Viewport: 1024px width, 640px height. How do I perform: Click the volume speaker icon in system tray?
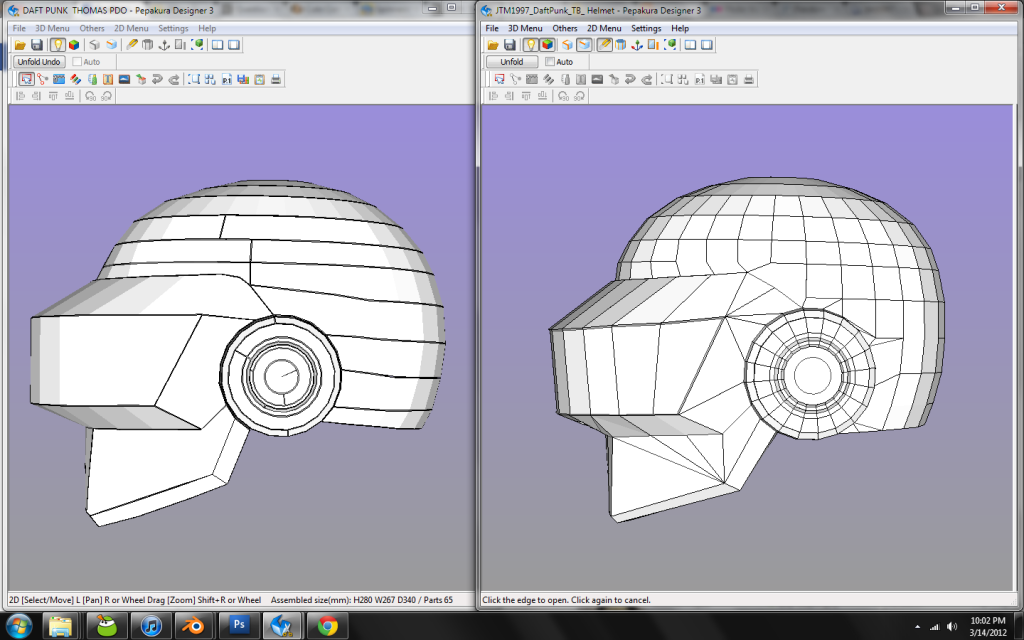pyautogui.click(x=952, y=627)
